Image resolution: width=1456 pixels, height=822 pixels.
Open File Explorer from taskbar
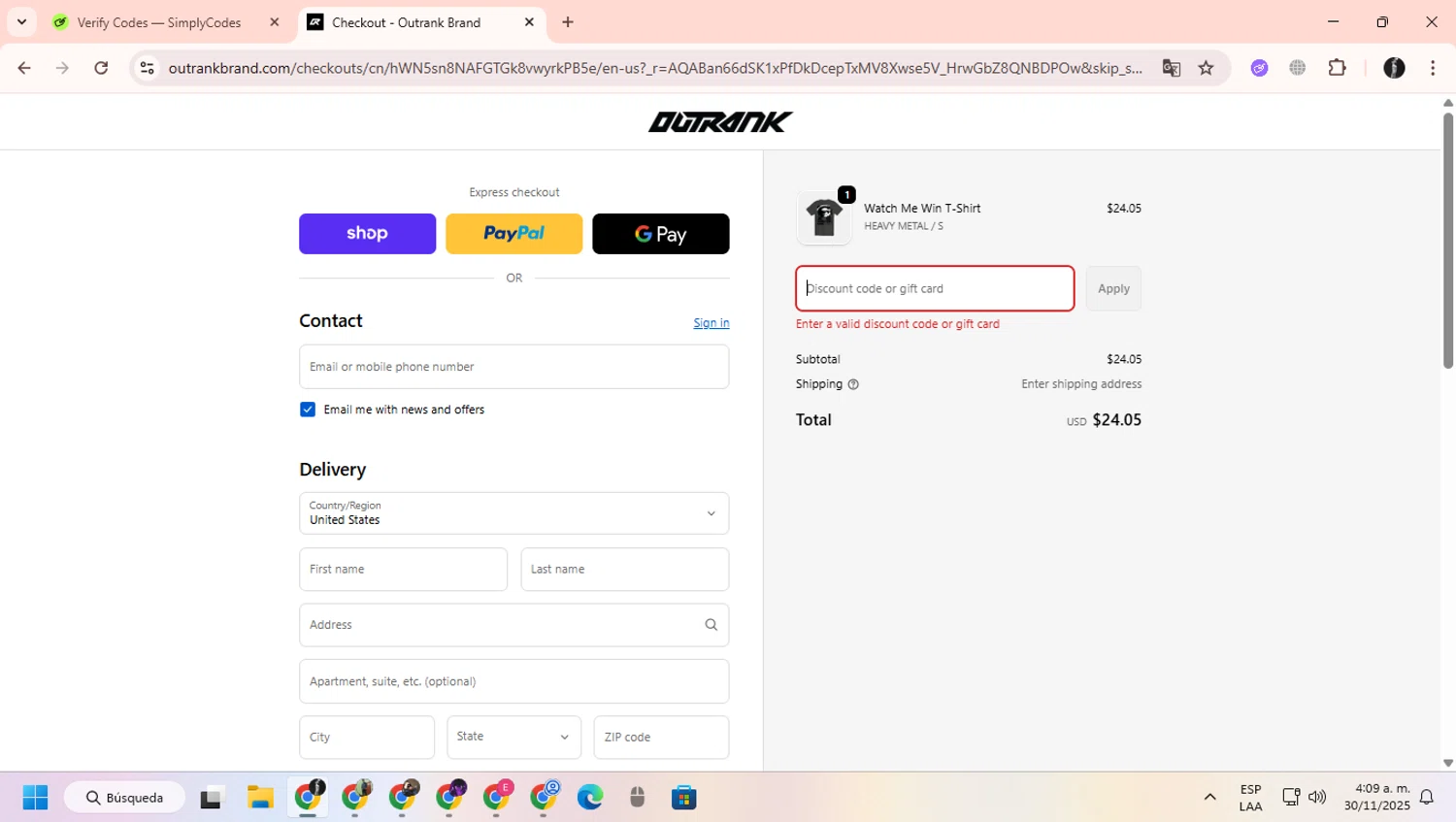click(260, 798)
